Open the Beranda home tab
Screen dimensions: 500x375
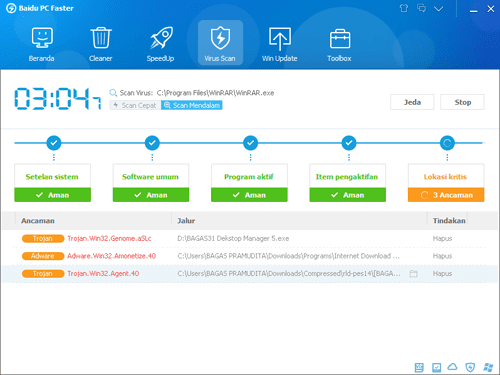[x=42, y=44]
